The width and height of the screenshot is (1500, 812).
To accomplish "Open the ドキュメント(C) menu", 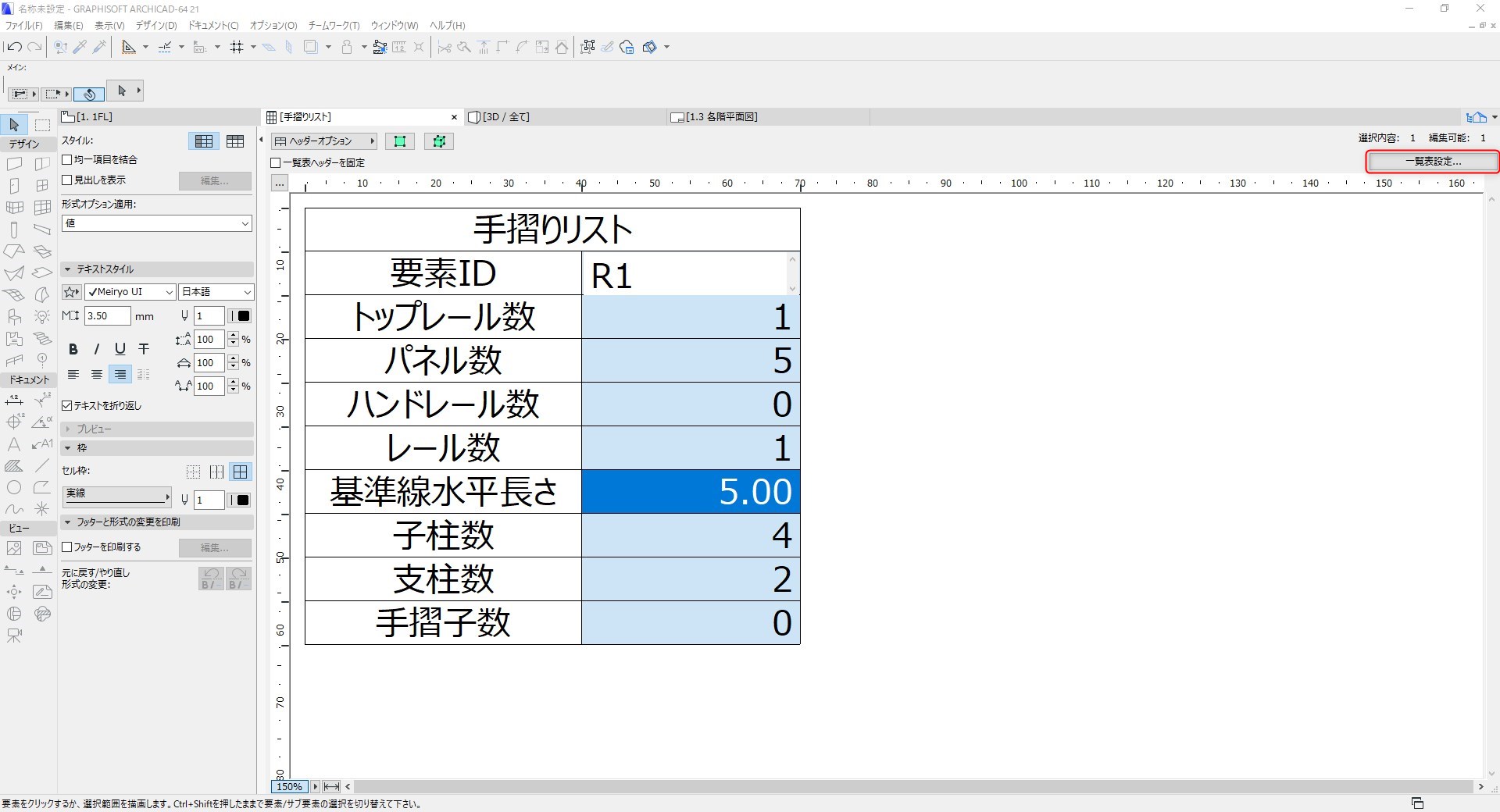I will click(213, 26).
